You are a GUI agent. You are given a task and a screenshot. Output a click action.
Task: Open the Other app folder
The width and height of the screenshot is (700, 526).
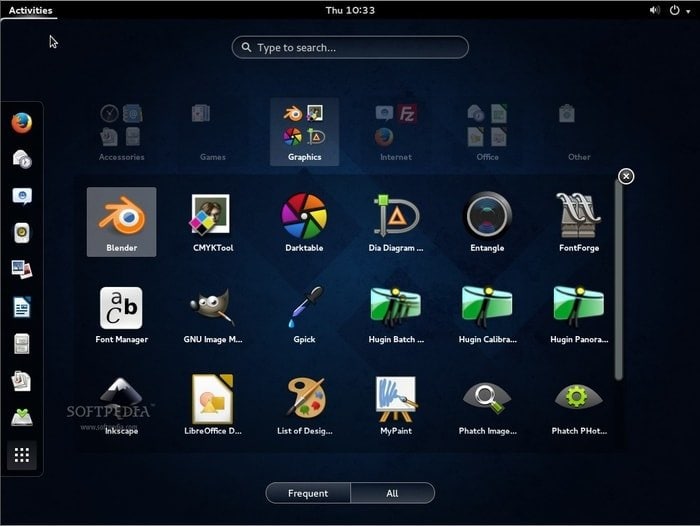579,132
